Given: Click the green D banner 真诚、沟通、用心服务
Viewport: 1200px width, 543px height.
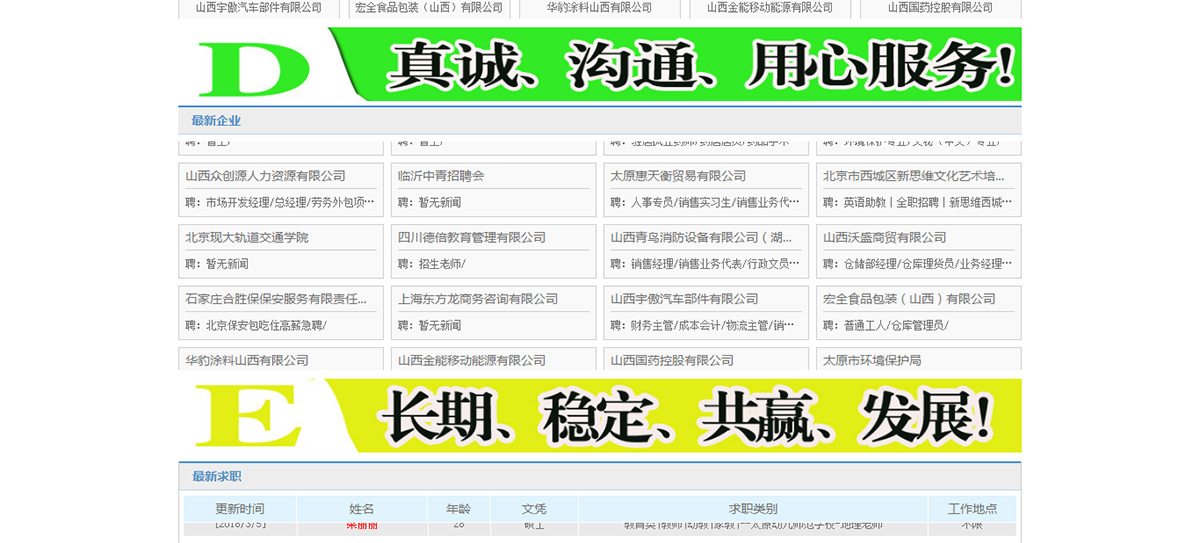Looking at the screenshot, I should (x=600, y=64).
